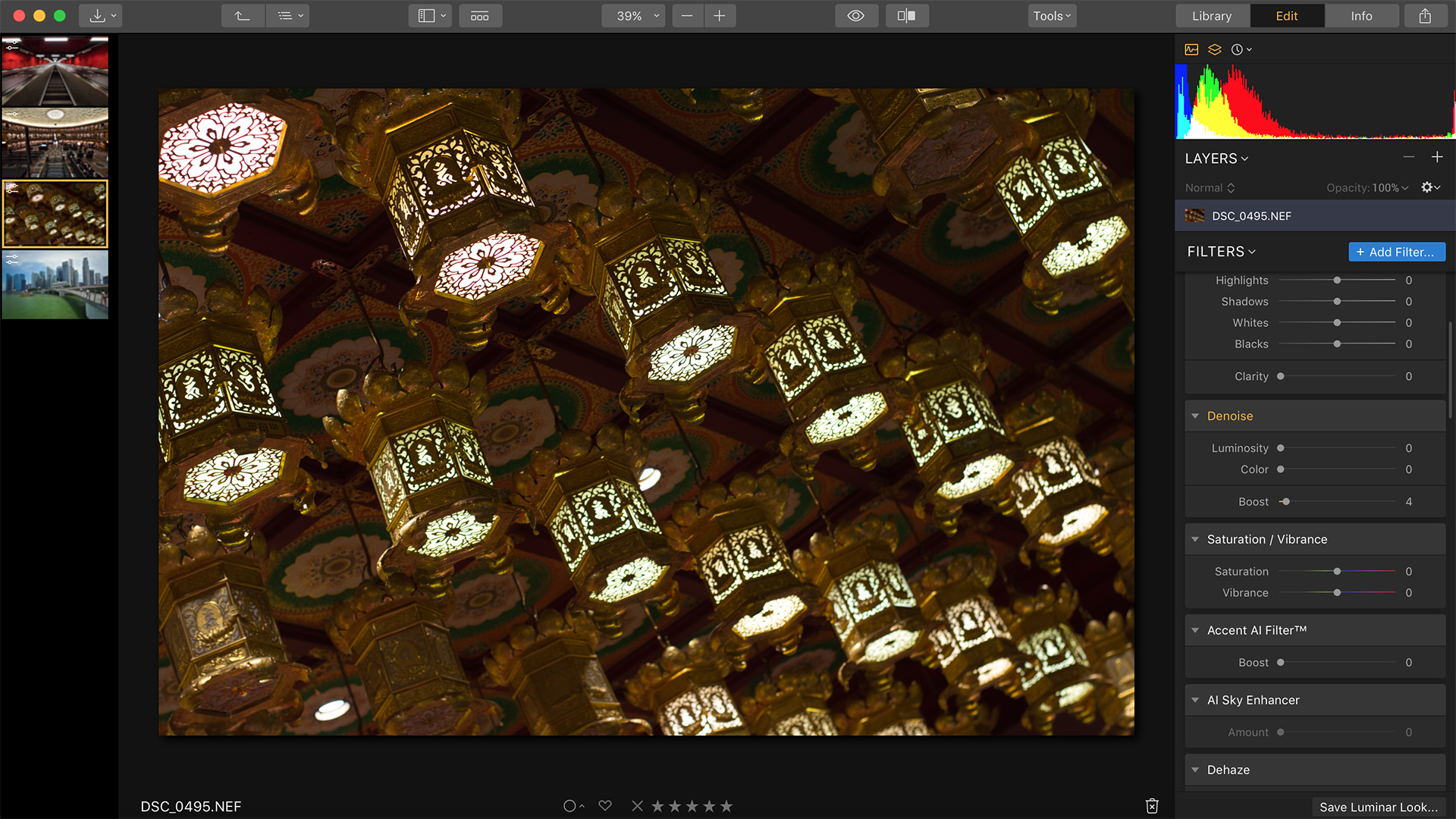Collapse the Denoise filter section
The height and width of the screenshot is (819, 1456).
1195,416
